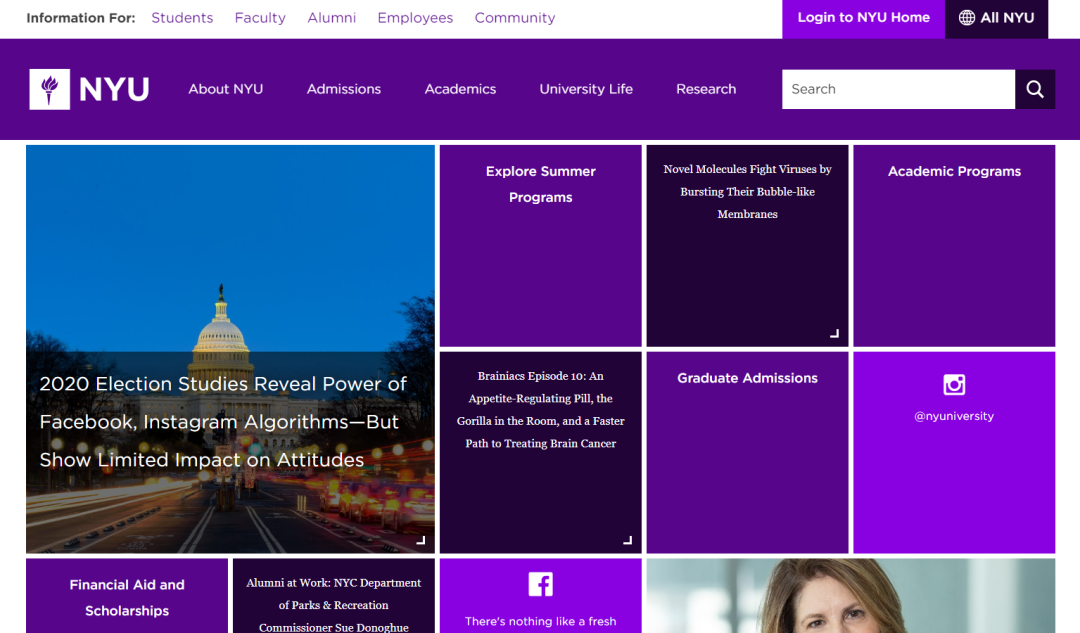Expand corner arrow on Novel Molecules tile
This screenshot has height=633, width=1080.
834,333
